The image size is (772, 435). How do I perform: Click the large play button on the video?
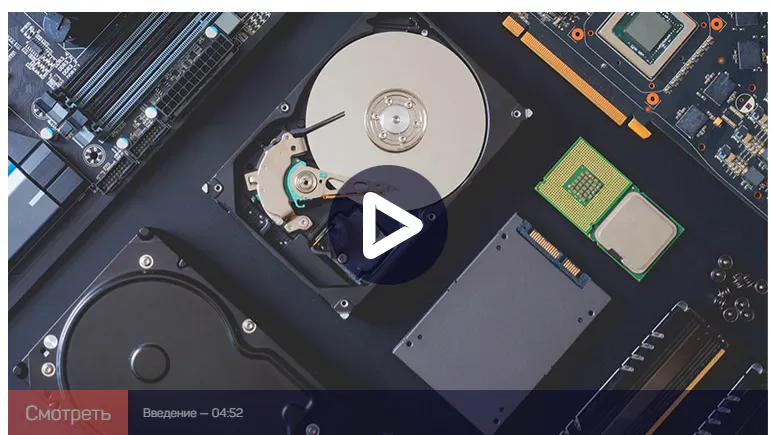[x=387, y=225]
